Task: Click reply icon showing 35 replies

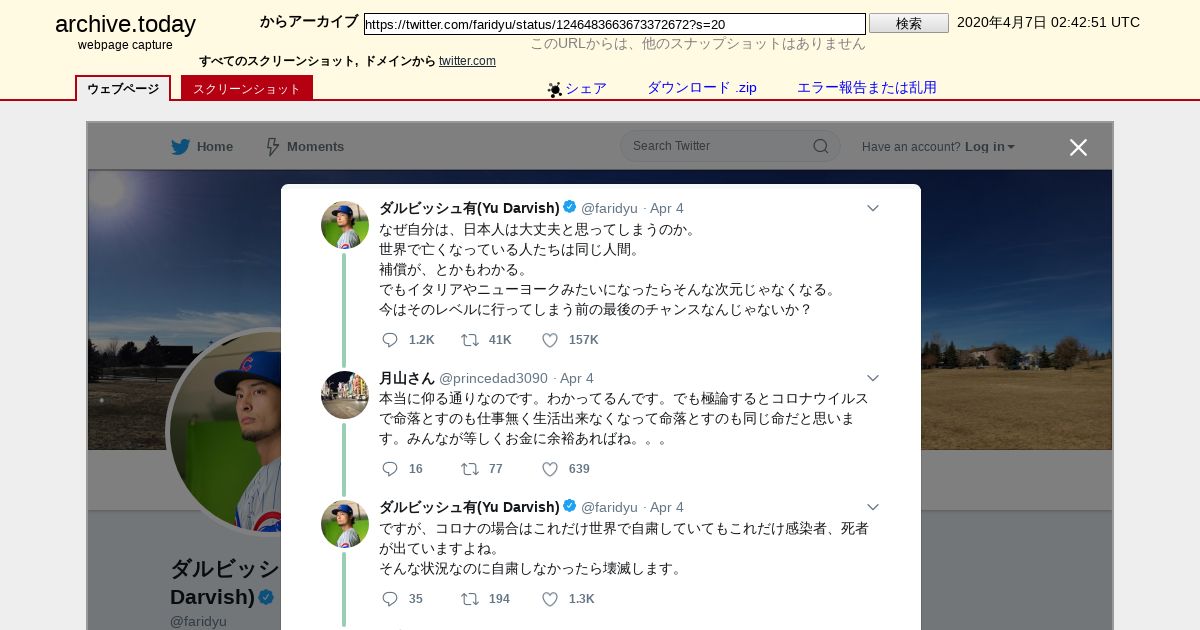Action: (x=390, y=599)
